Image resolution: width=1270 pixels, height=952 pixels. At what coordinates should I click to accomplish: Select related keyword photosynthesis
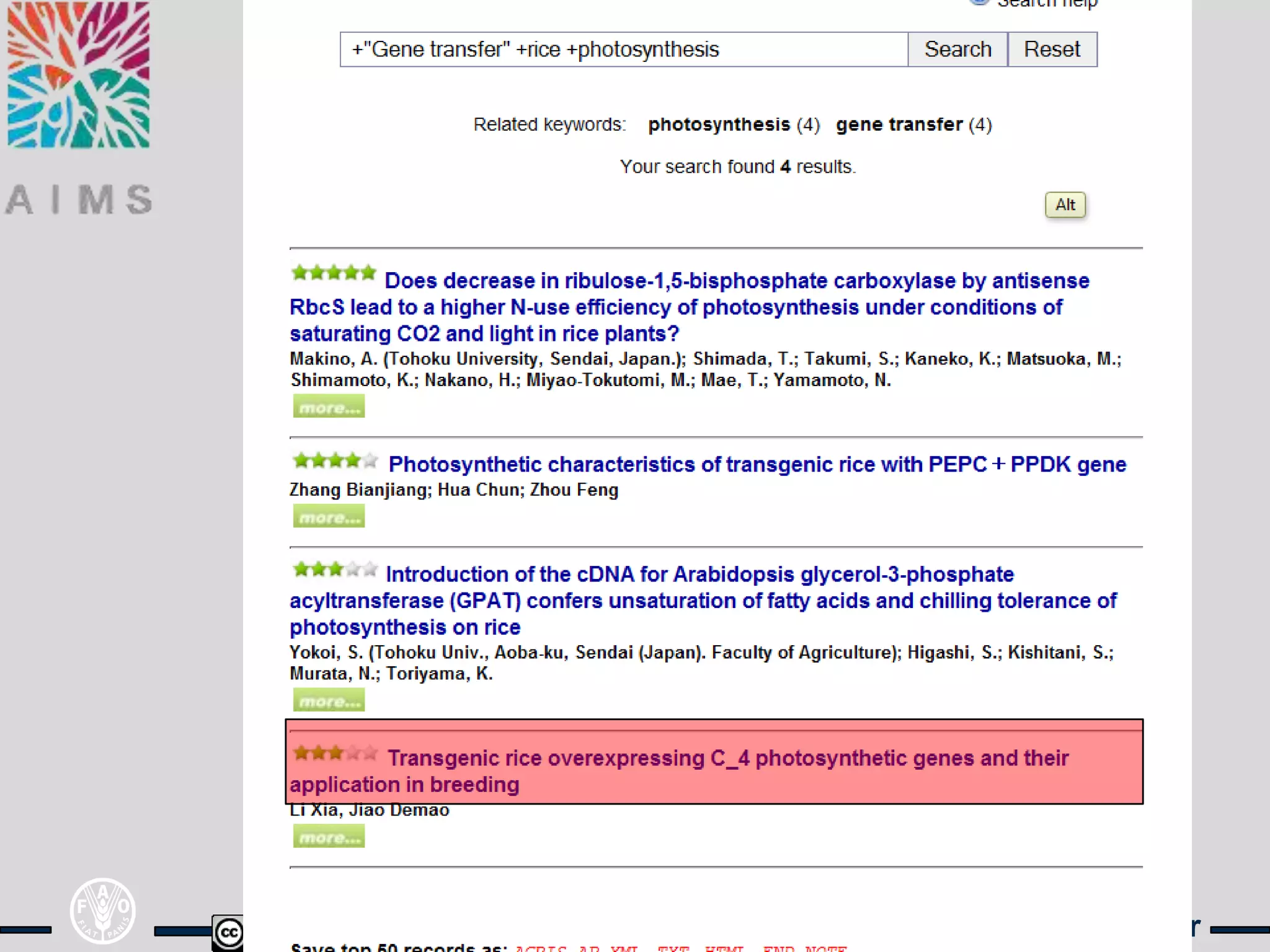click(719, 125)
